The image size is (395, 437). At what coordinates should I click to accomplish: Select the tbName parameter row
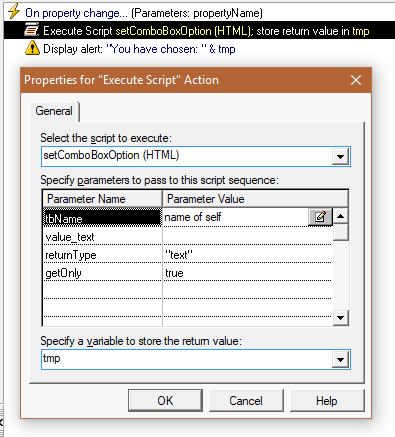(x=102, y=218)
